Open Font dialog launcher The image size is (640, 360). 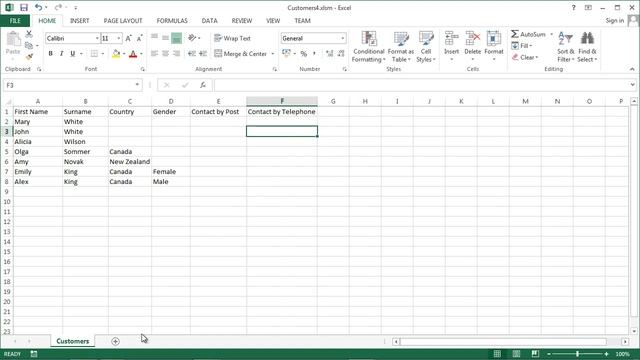click(x=142, y=69)
